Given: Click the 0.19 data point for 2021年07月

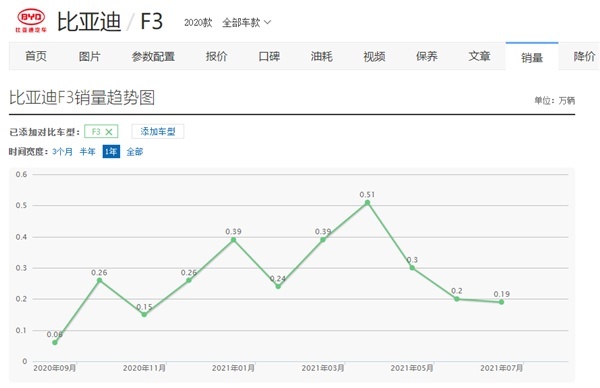Looking at the screenshot, I should [501, 302].
